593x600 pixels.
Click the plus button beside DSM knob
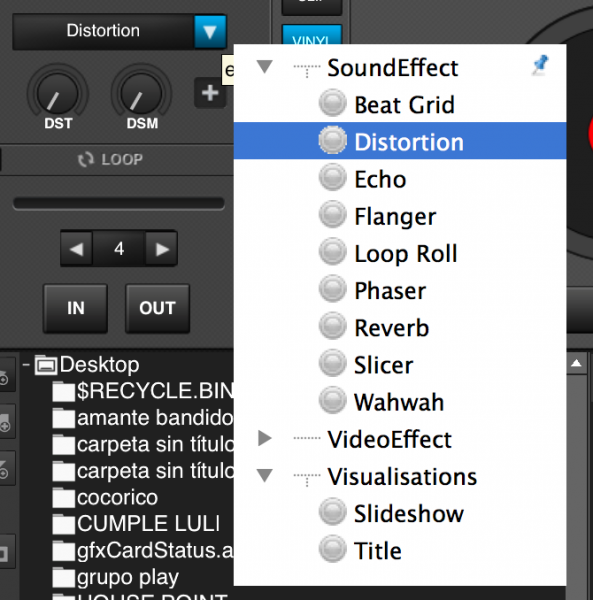(210, 93)
